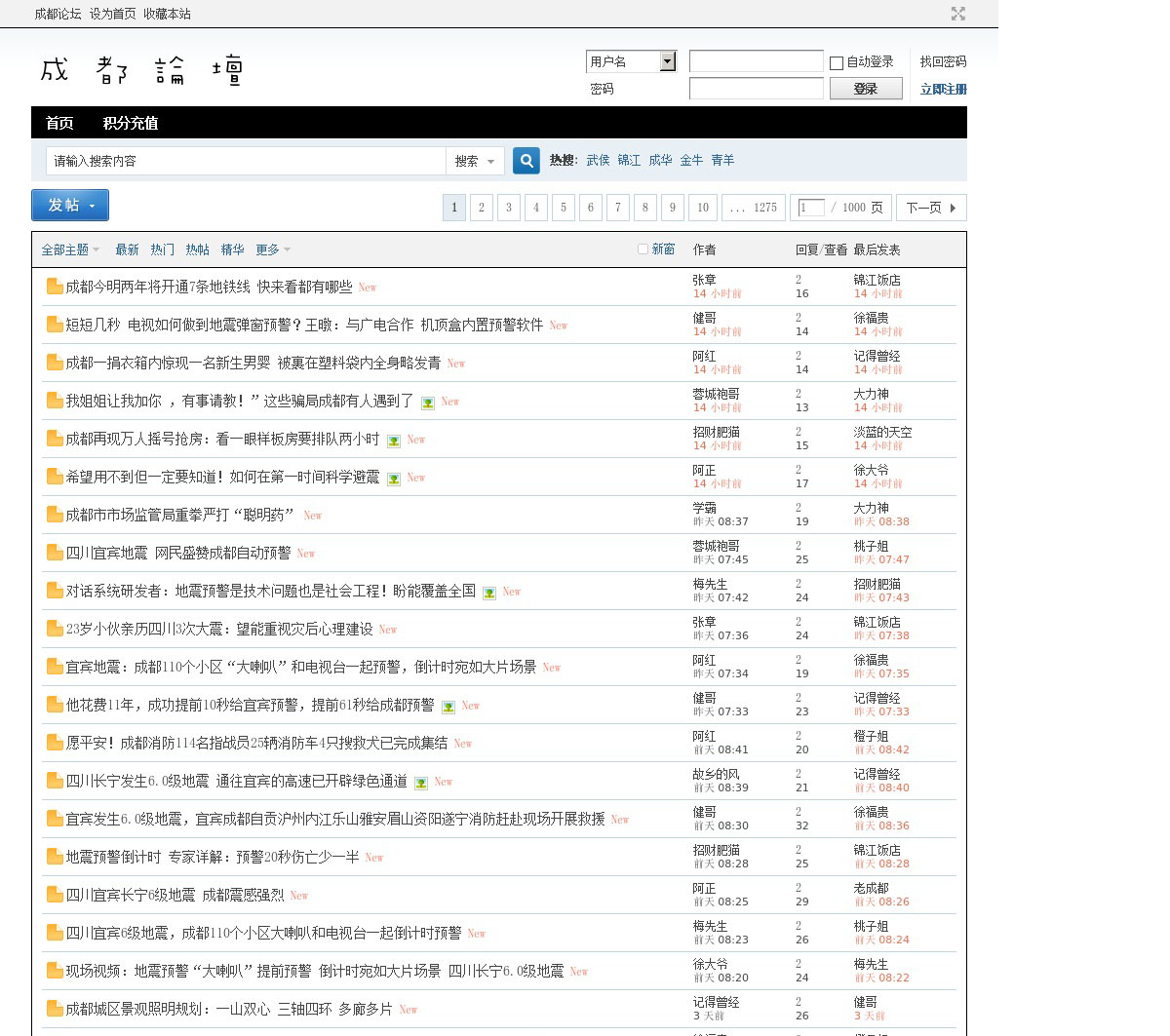The height and width of the screenshot is (1036, 1170).
Task: Click the blue search magnifier button
Action: (526, 161)
